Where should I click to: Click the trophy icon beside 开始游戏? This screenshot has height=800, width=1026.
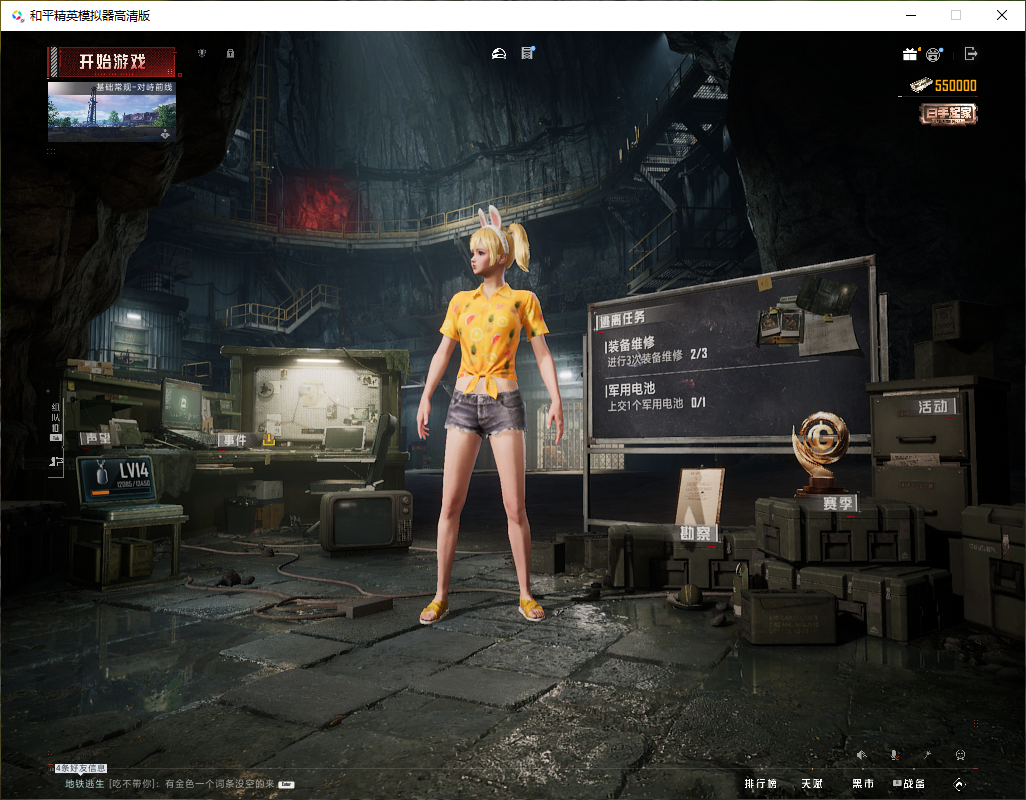click(202, 54)
